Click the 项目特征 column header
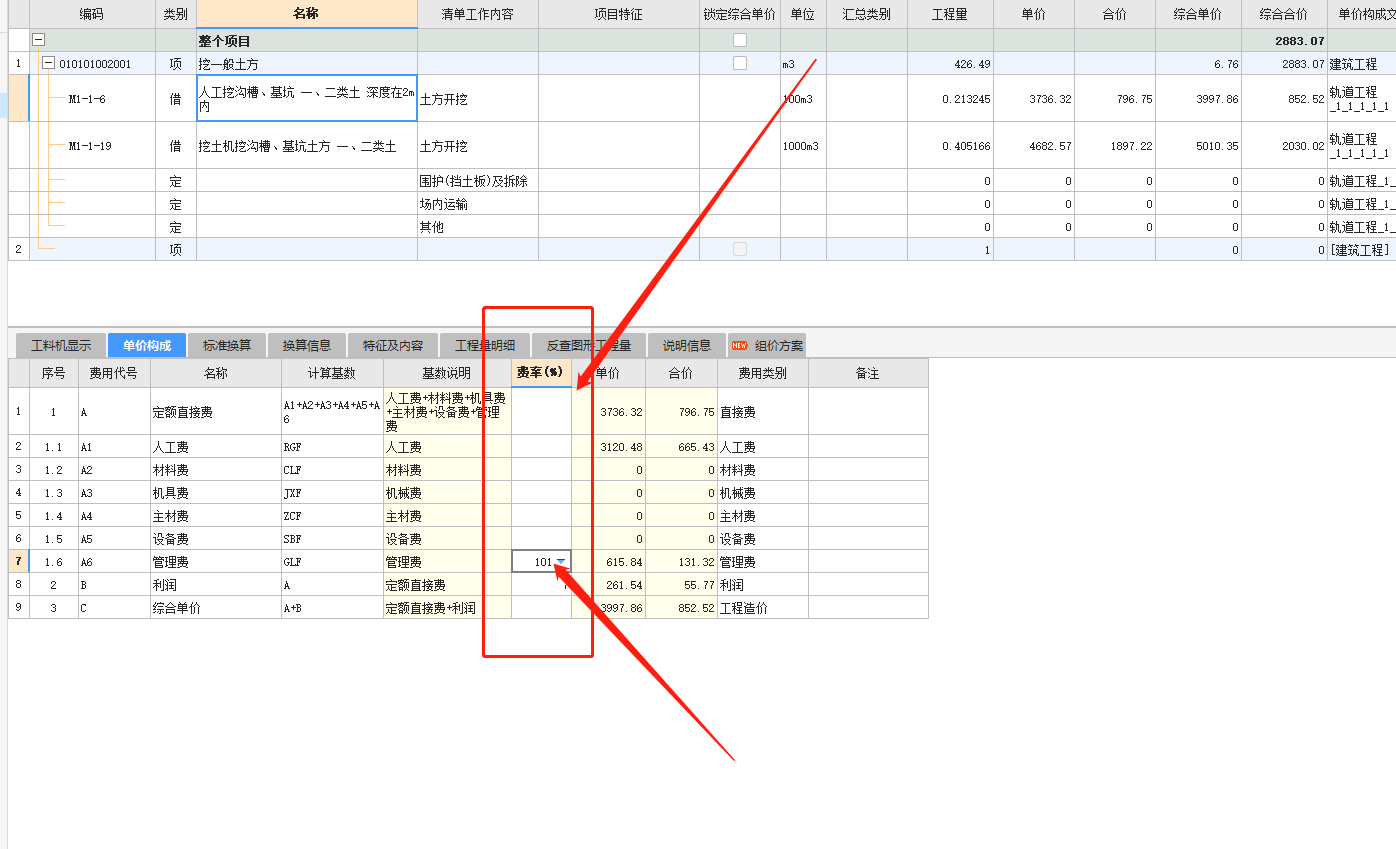Image resolution: width=1396 pixels, height=849 pixels. [x=618, y=14]
